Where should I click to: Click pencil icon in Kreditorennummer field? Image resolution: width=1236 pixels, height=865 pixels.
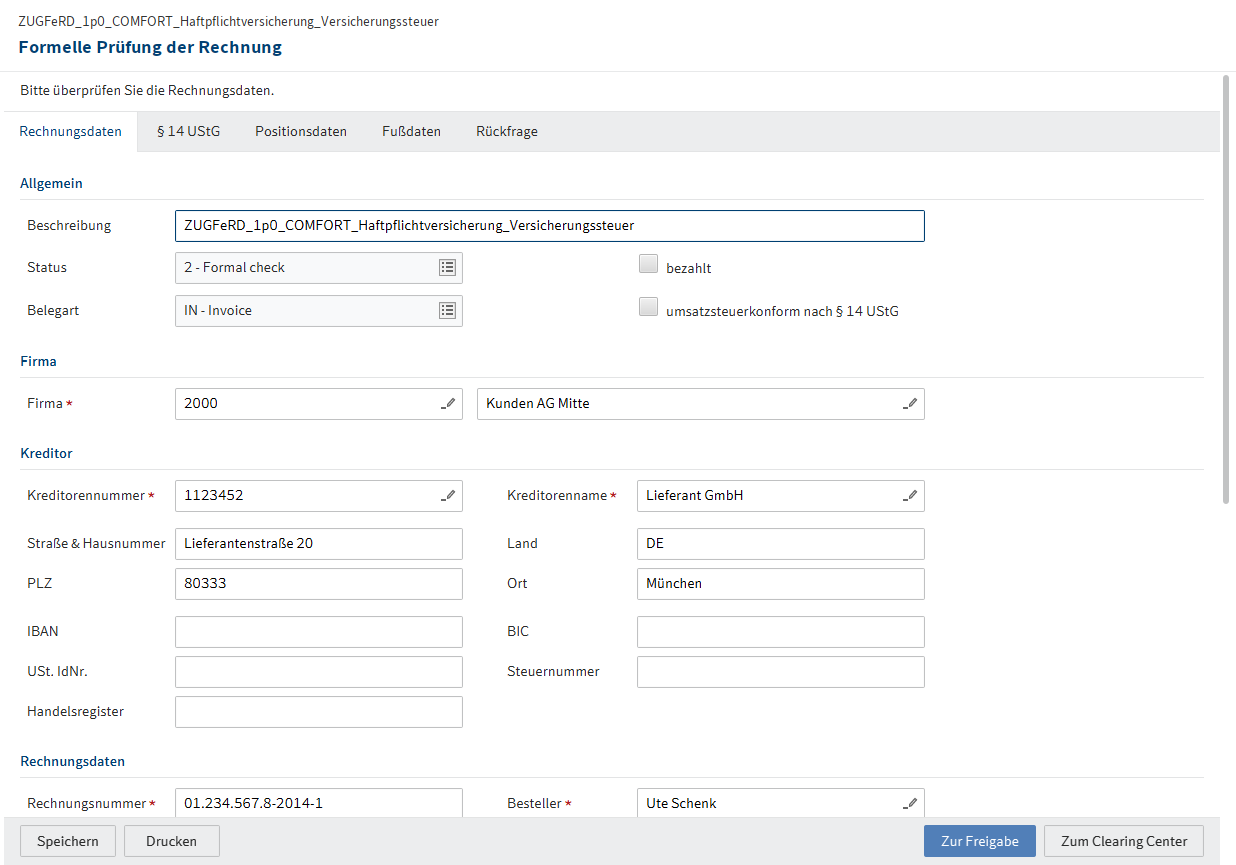pos(448,496)
